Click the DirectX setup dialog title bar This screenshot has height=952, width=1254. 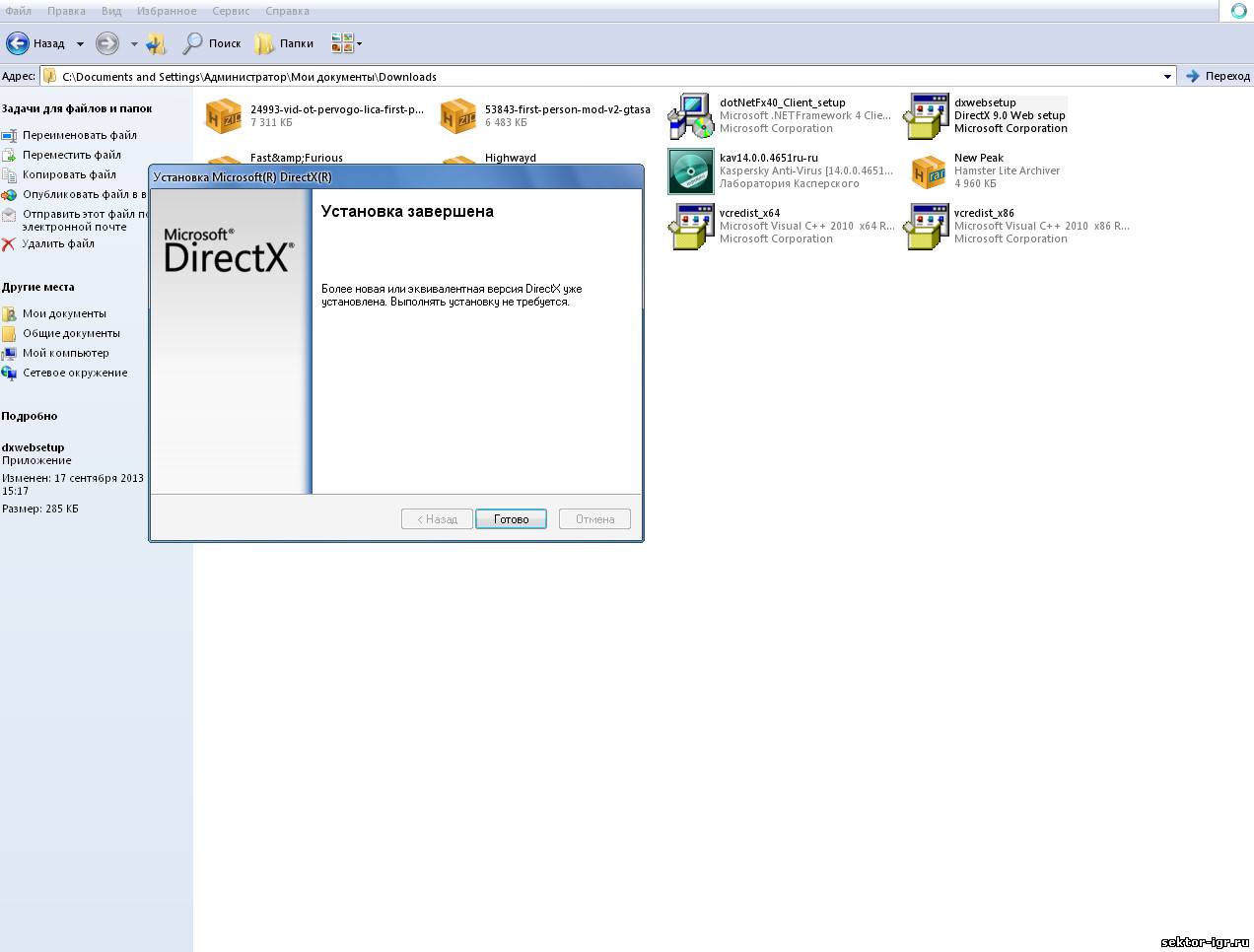point(396,177)
